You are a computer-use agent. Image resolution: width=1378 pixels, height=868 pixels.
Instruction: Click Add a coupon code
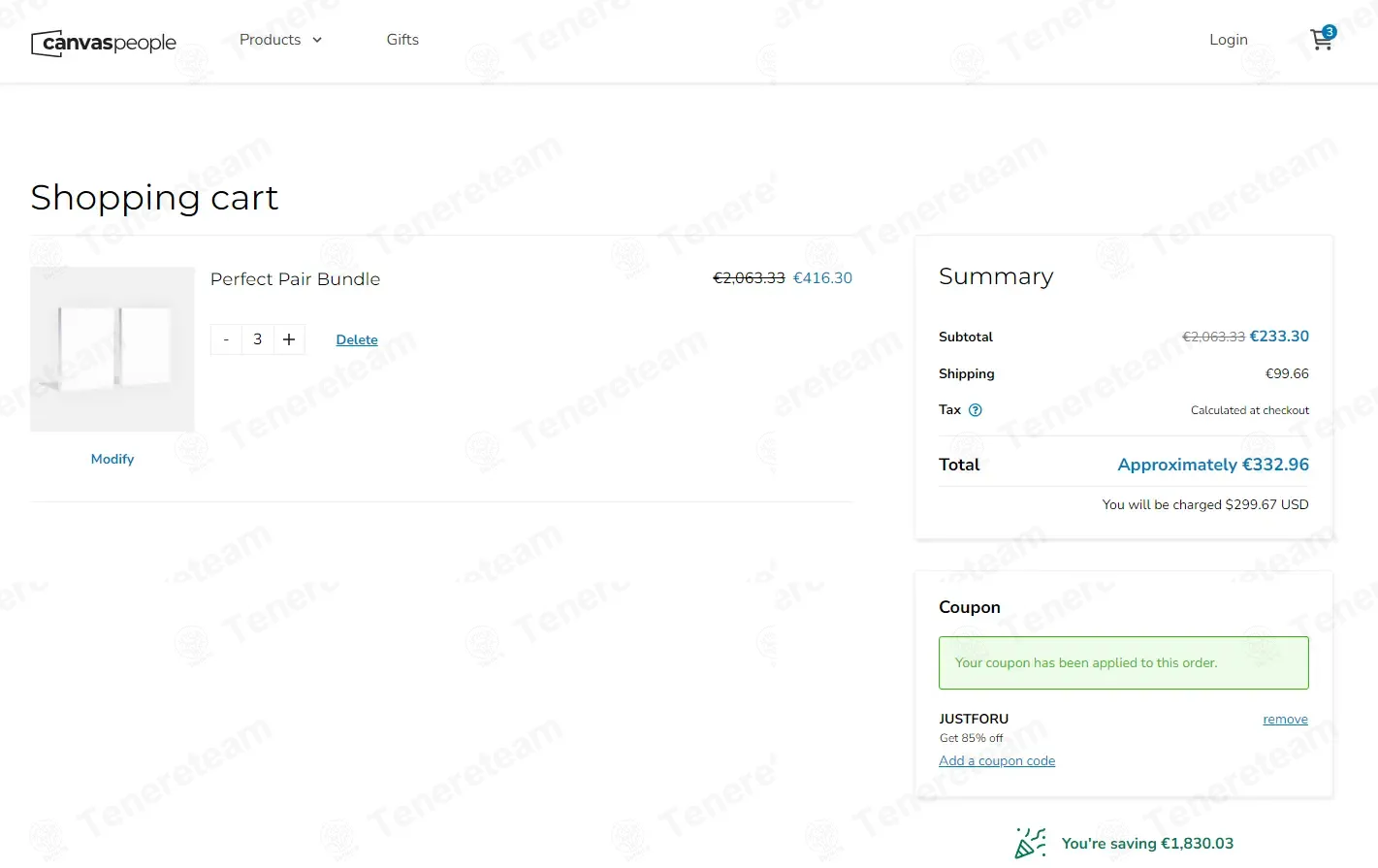tap(997, 761)
